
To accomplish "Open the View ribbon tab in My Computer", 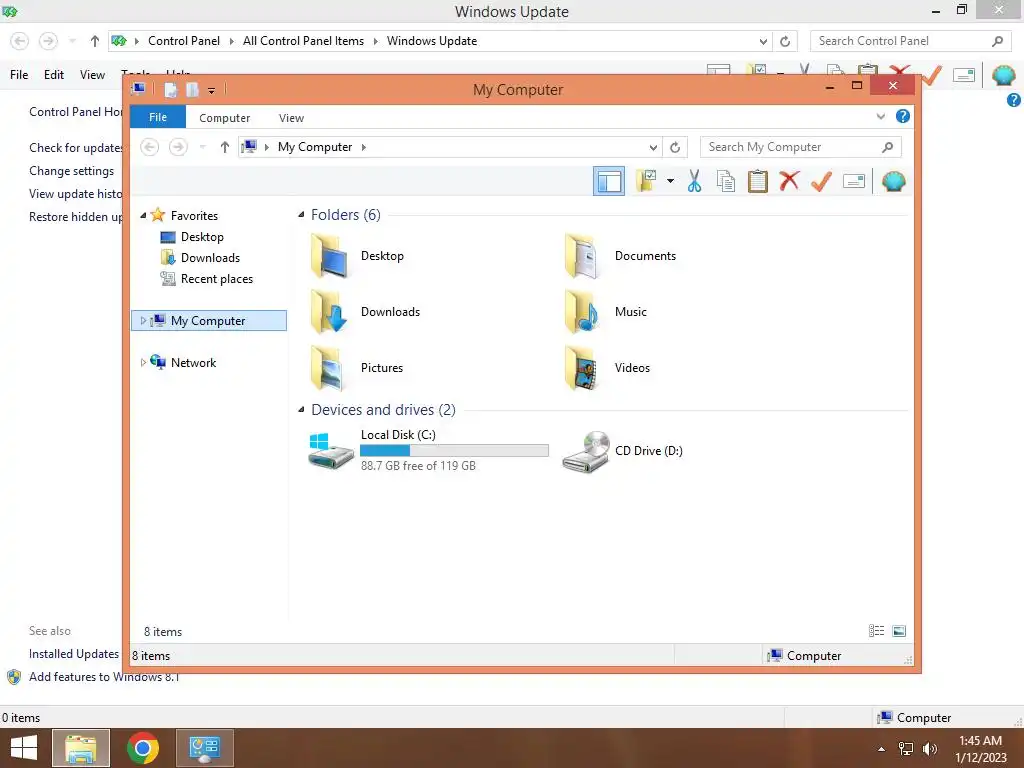I will coord(291,118).
